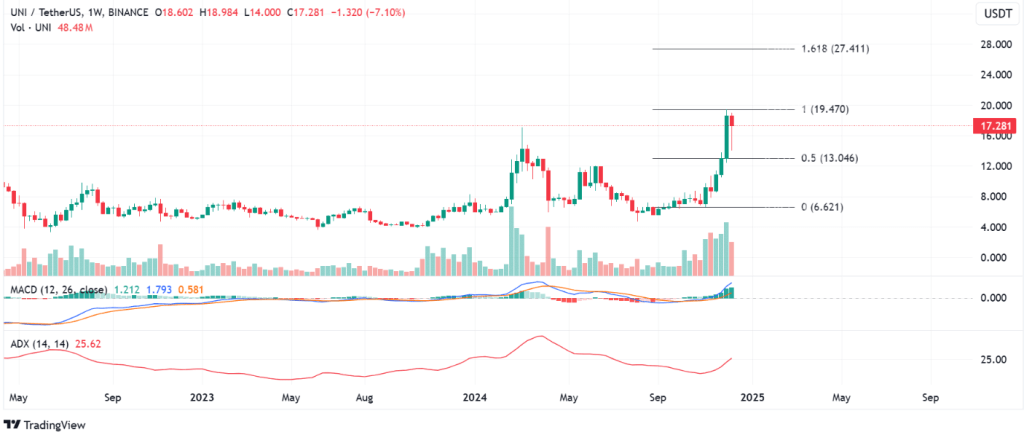Click the red ADX line peak in 2024

tap(540, 336)
